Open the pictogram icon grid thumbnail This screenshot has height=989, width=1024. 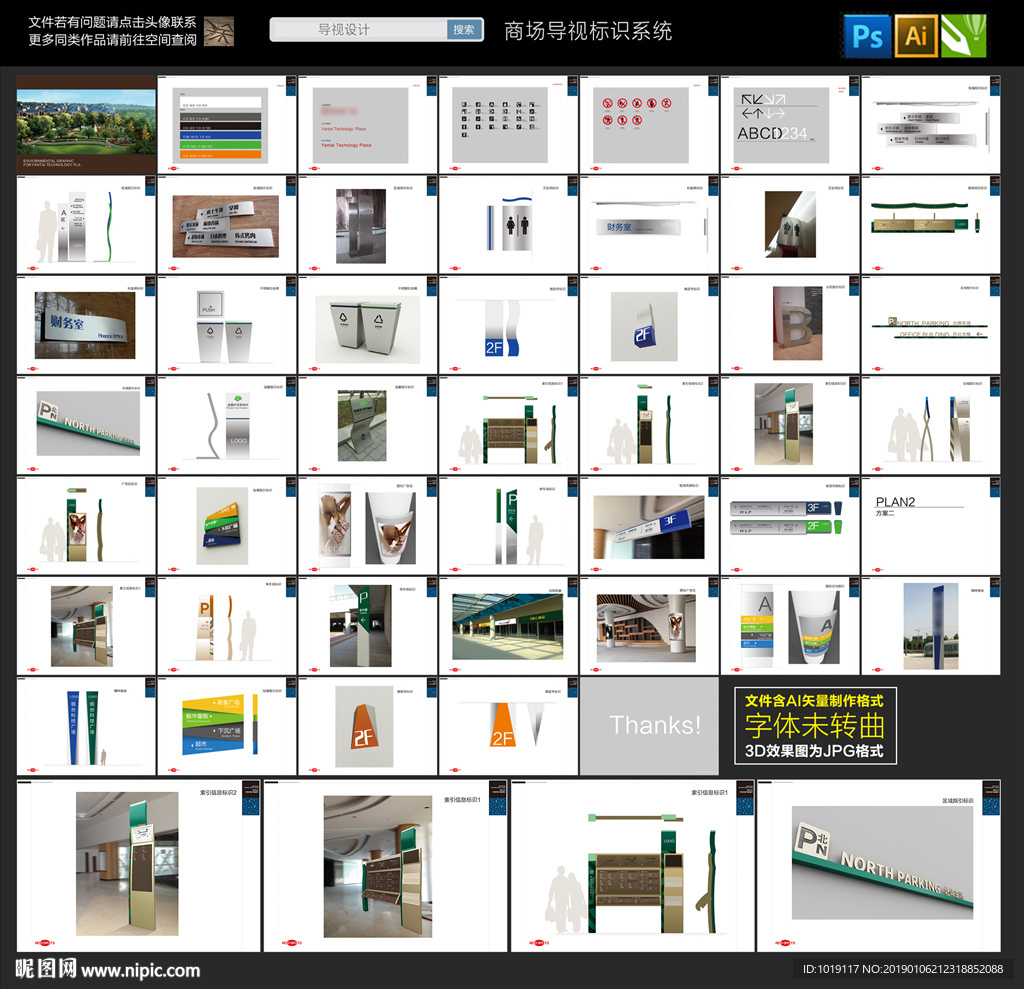click(508, 124)
